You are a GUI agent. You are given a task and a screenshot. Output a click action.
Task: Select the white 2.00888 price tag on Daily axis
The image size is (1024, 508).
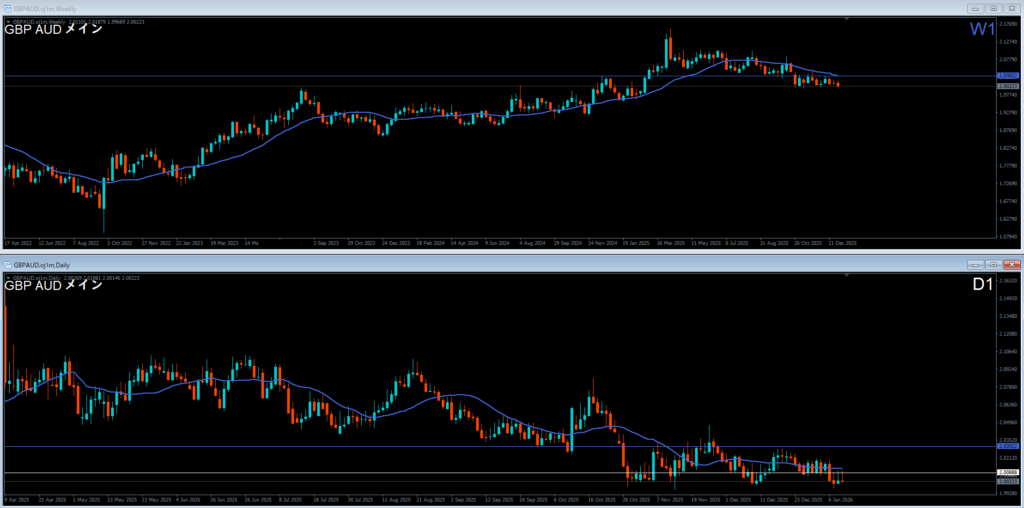click(1008, 471)
